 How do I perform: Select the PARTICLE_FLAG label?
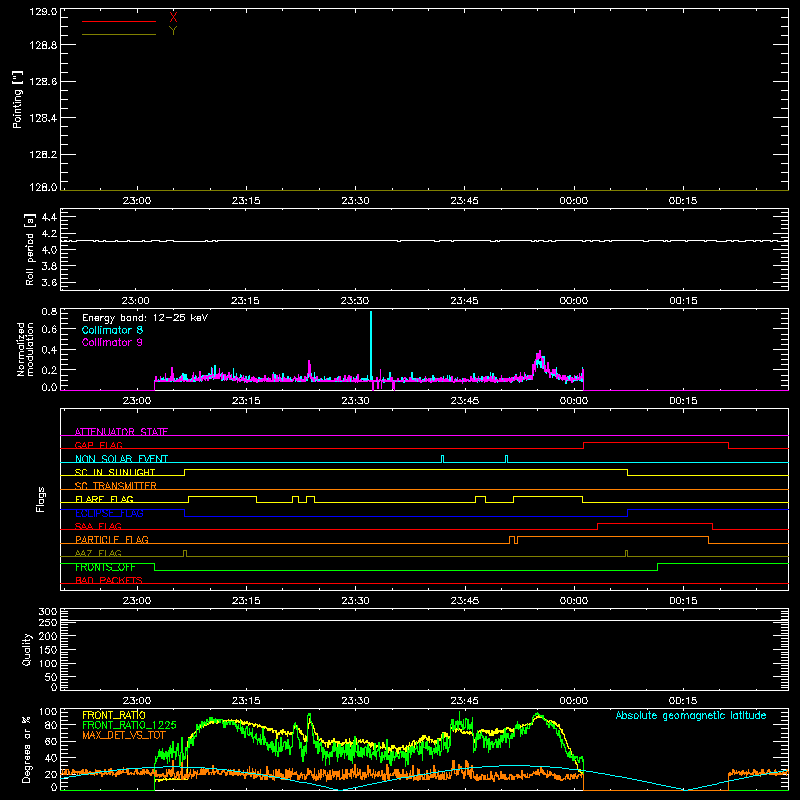[x=112, y=540]
